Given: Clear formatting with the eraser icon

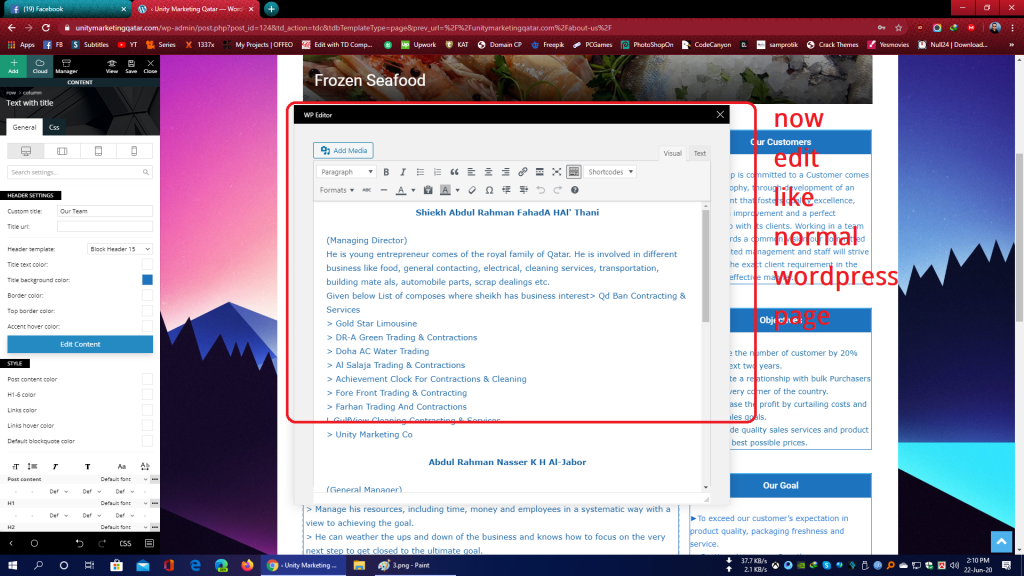Looking at the screenshot, I should (472, 190).
